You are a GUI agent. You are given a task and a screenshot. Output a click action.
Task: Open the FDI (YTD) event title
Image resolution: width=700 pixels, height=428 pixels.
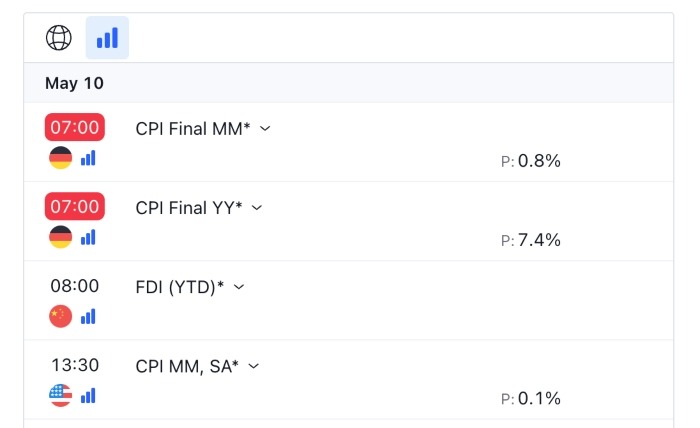click(x=179, y=287)
